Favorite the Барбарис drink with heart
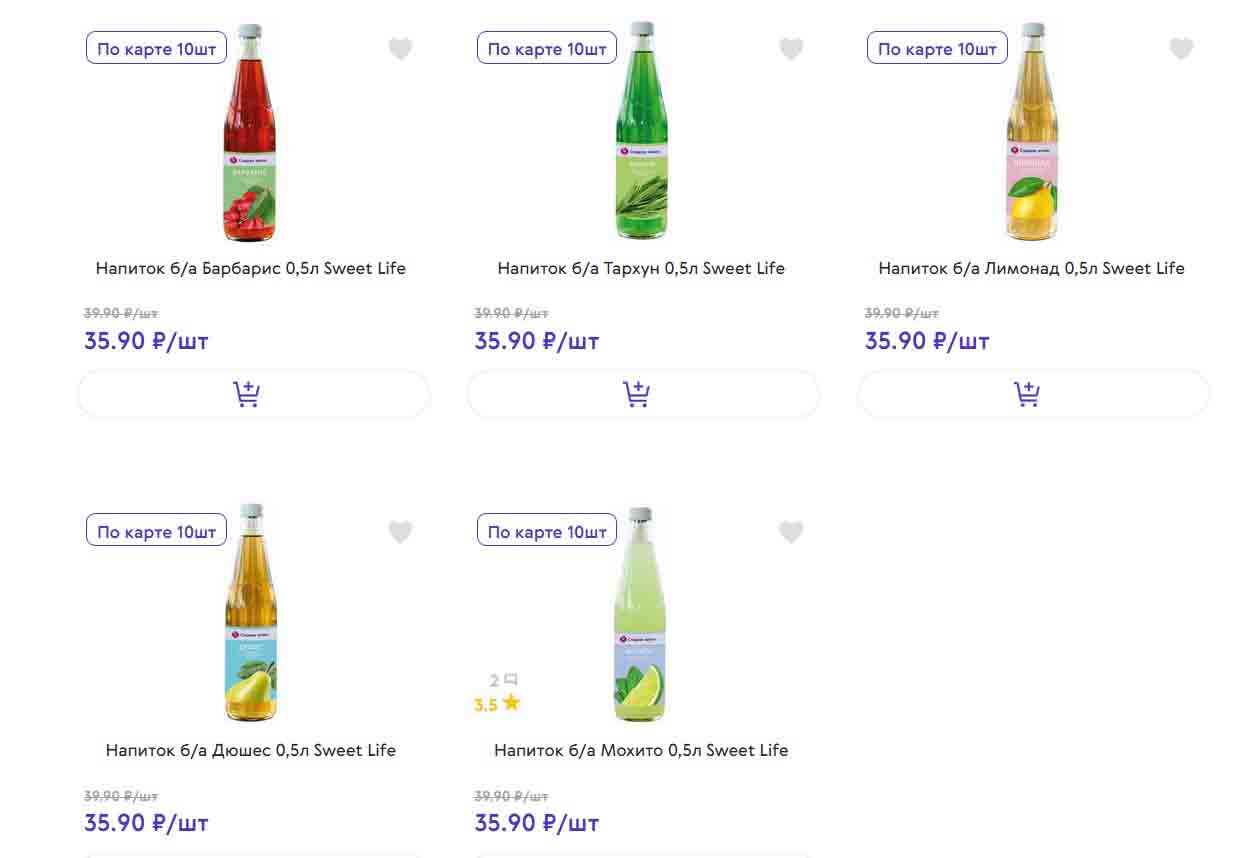Image resolution: width=1238 pixels, height=858 pixels. (400, 48)
